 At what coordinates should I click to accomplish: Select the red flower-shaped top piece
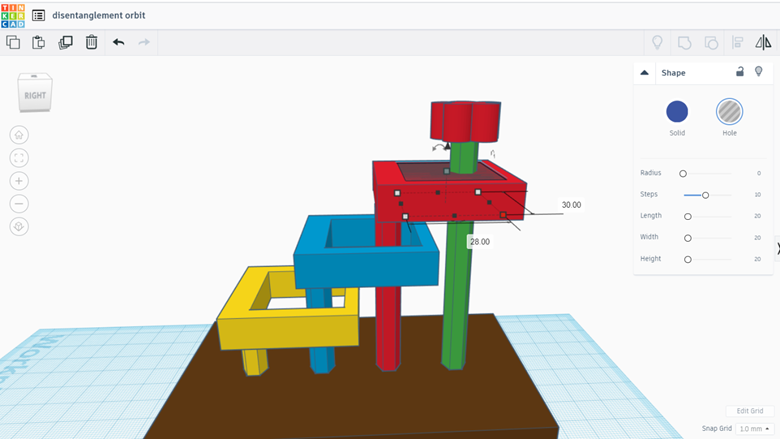[x=466, y=122]
